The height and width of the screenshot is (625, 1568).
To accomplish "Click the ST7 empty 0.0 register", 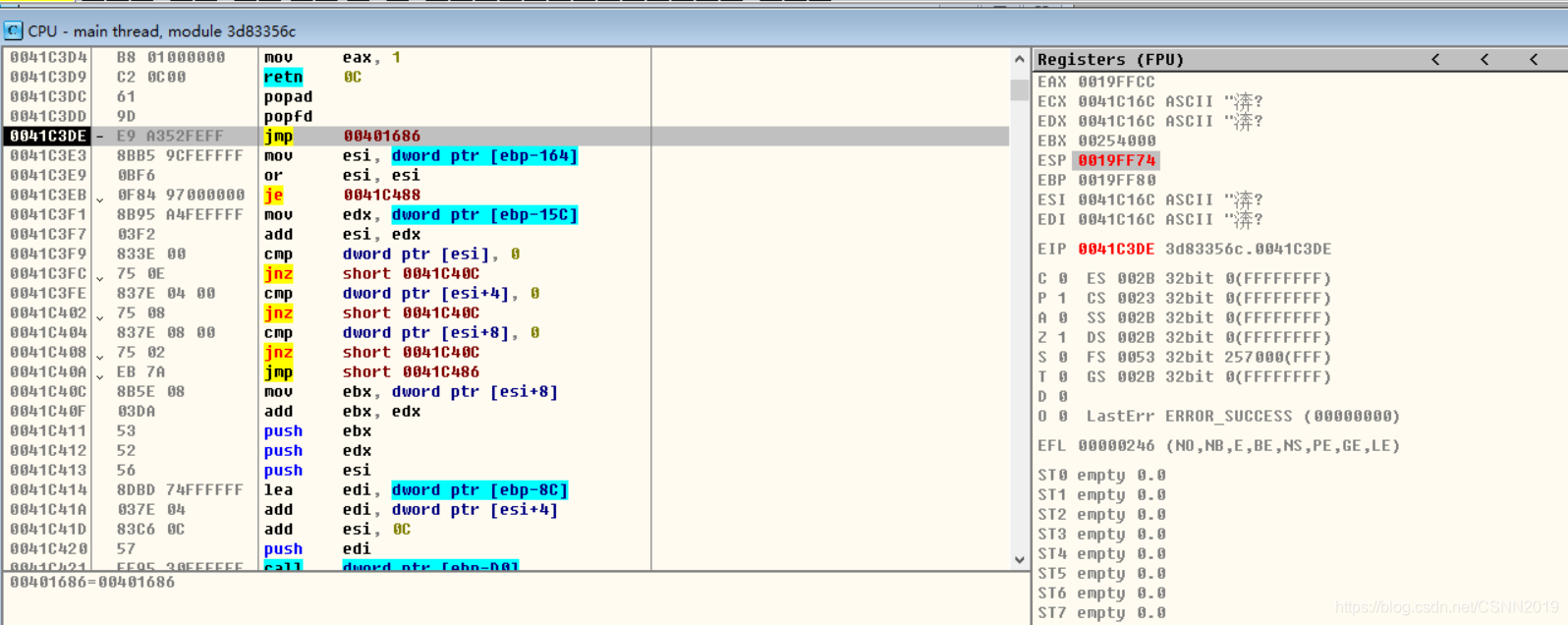I will (x=1101, y=612).
